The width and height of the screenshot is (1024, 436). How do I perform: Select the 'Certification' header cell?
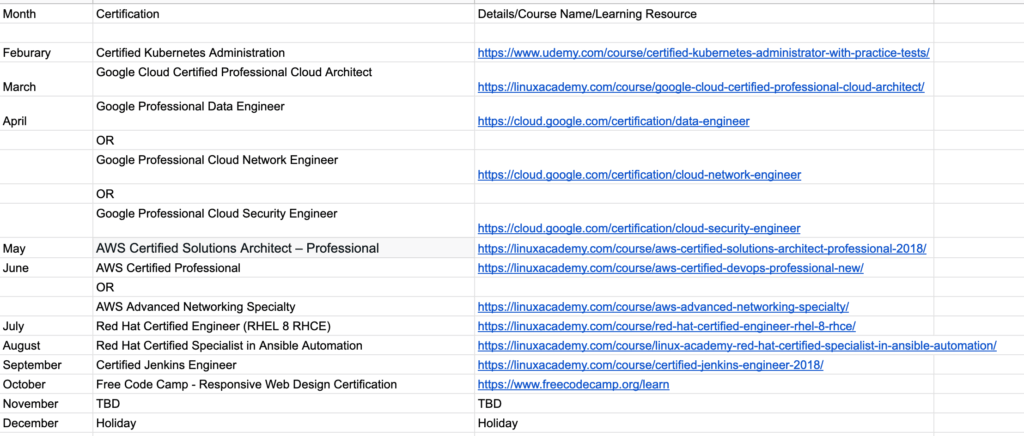(x=283, y=14)
